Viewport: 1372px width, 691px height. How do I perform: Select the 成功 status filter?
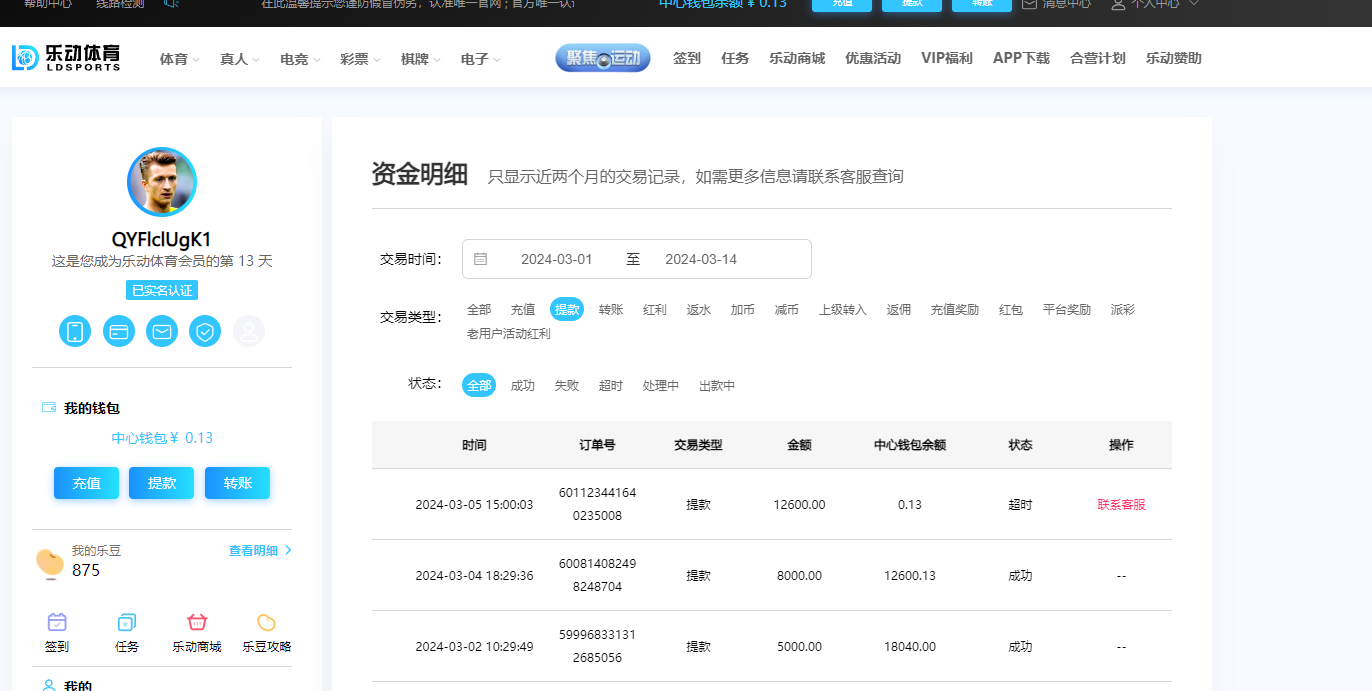[x=523, y=386]
